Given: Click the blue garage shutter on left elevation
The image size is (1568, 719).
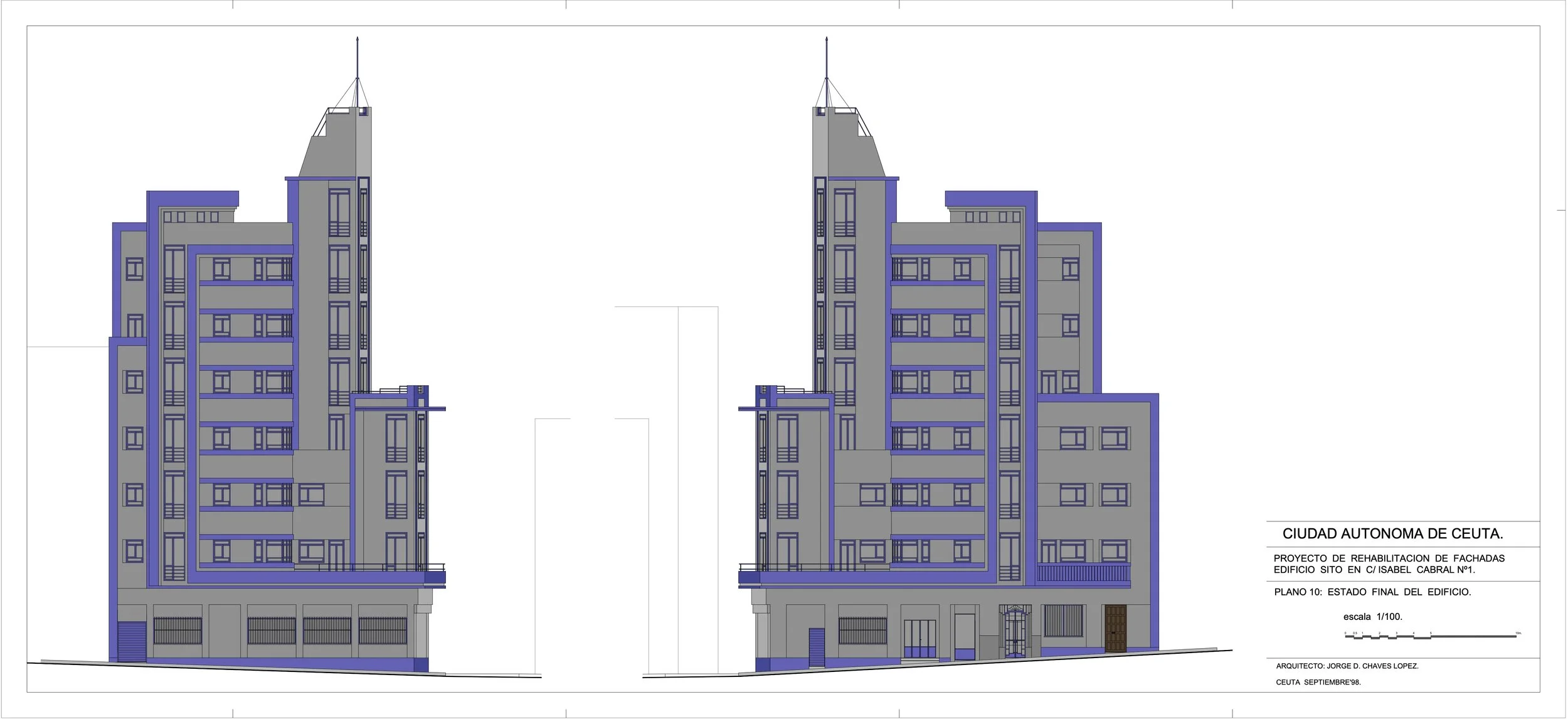Looking at the screenshot, I should [132, 641].
